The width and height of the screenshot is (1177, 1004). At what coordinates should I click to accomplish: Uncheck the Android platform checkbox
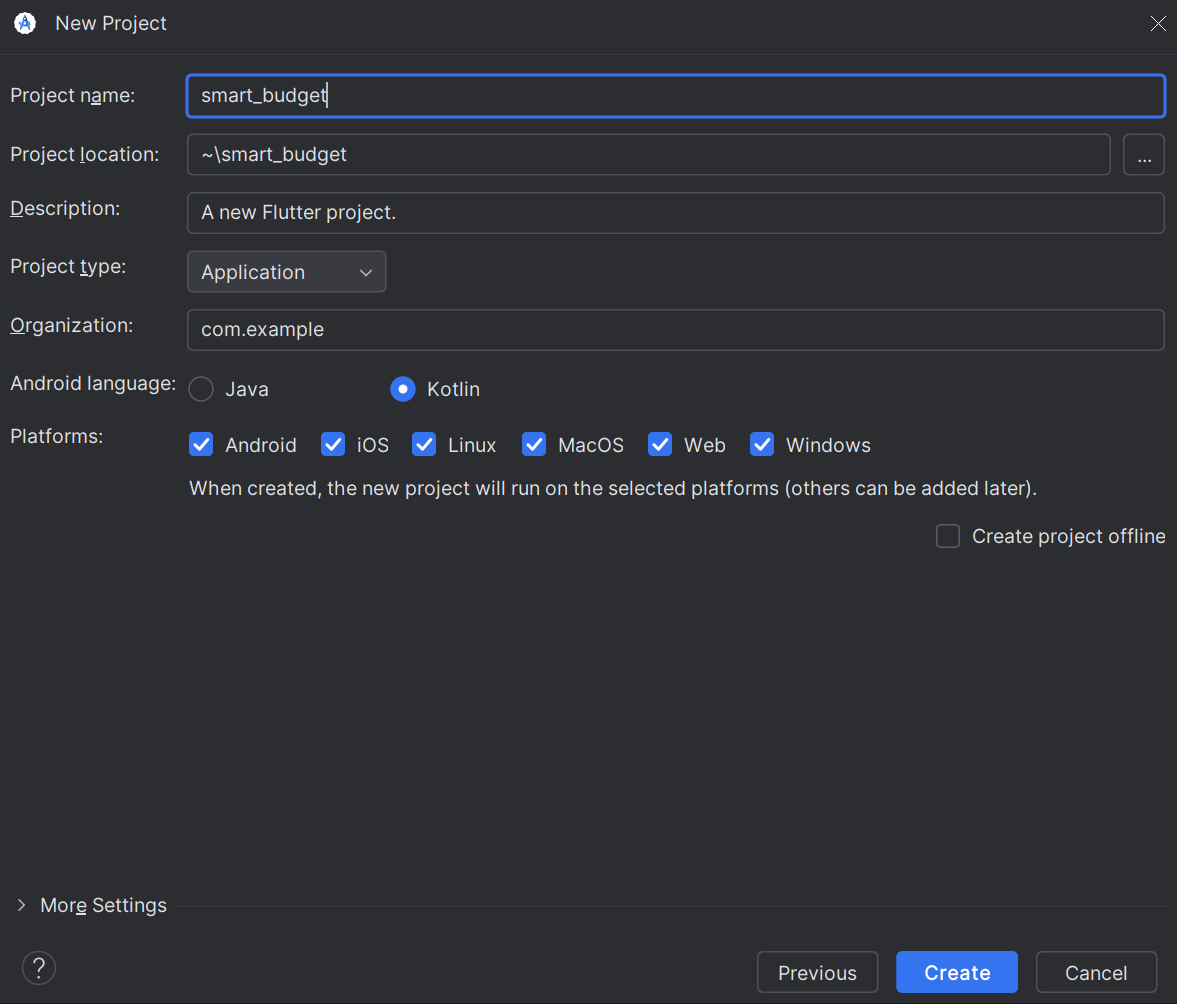coord(201,444)
